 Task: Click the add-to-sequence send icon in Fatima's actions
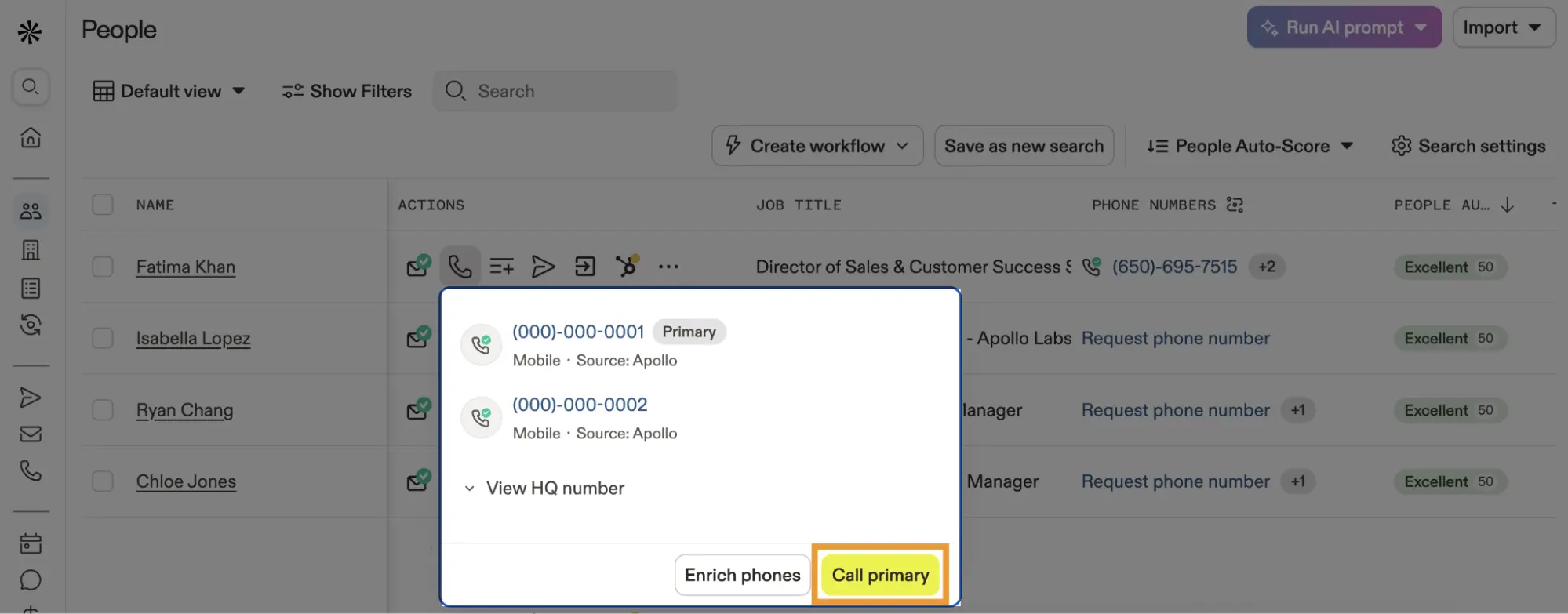coord(543,267)
